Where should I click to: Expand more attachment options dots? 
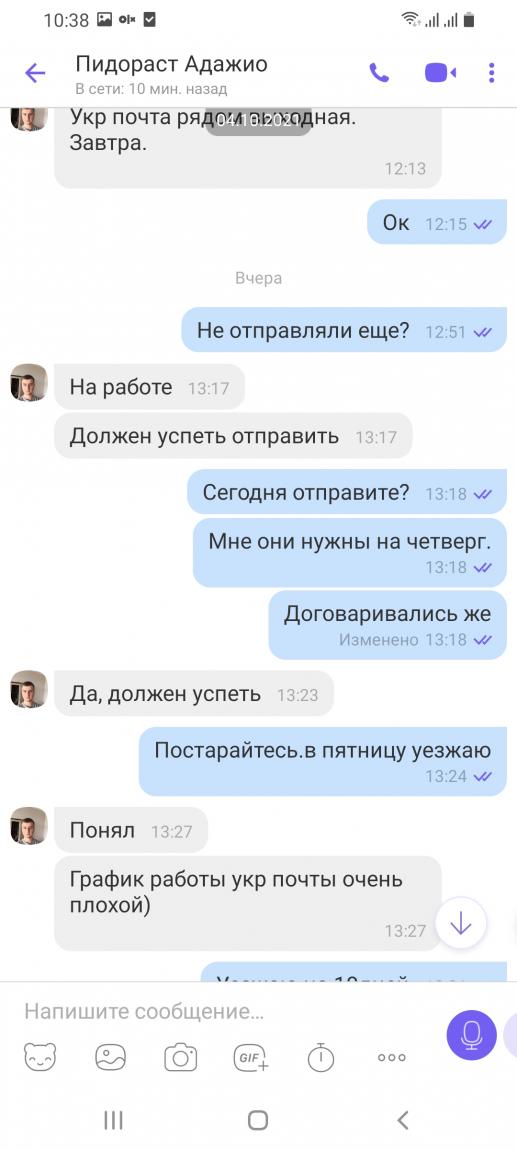pos(392,1057)
